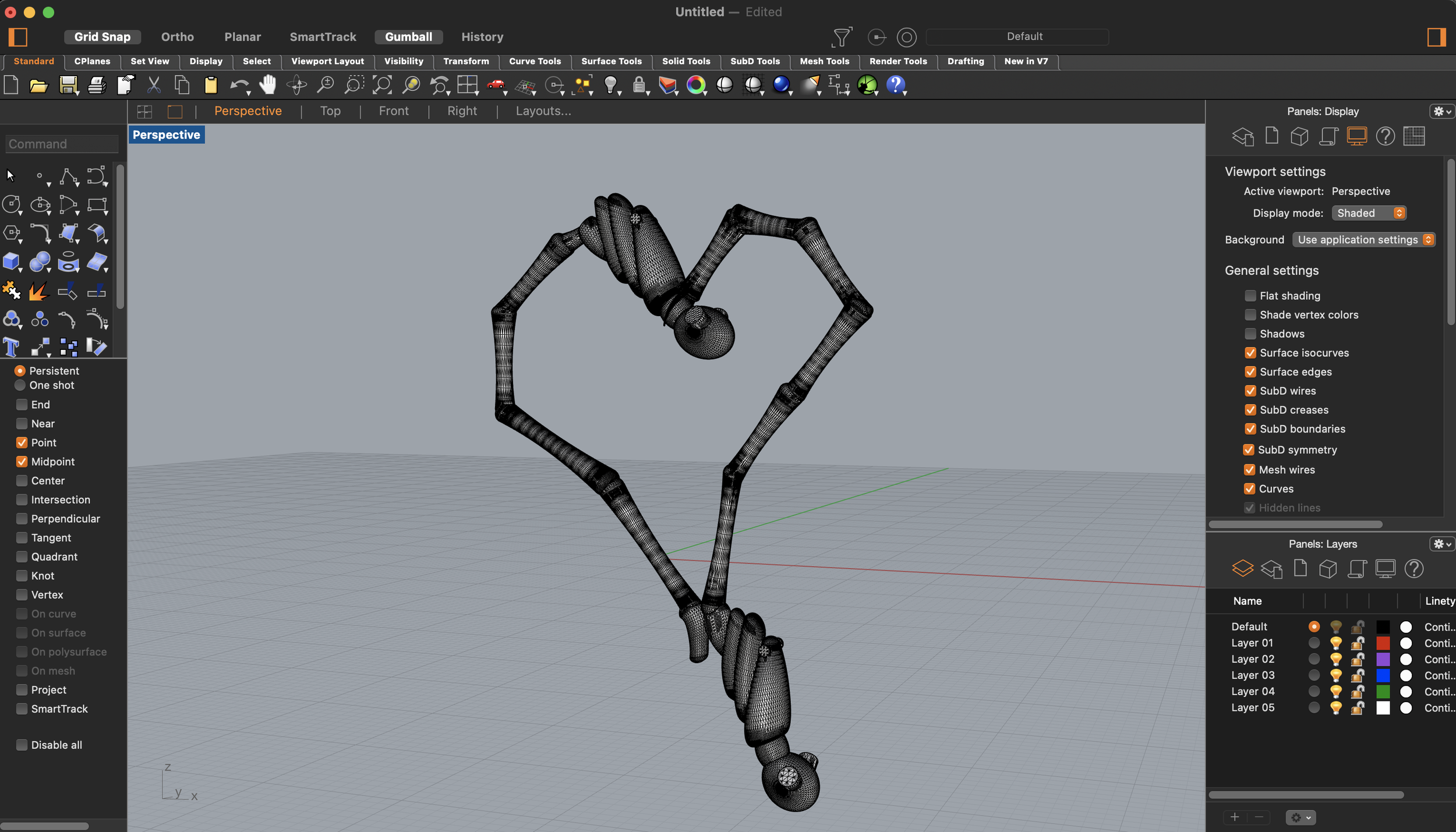
Task: Select the Polyline tool icon
Action: click(x=68, y=176)
